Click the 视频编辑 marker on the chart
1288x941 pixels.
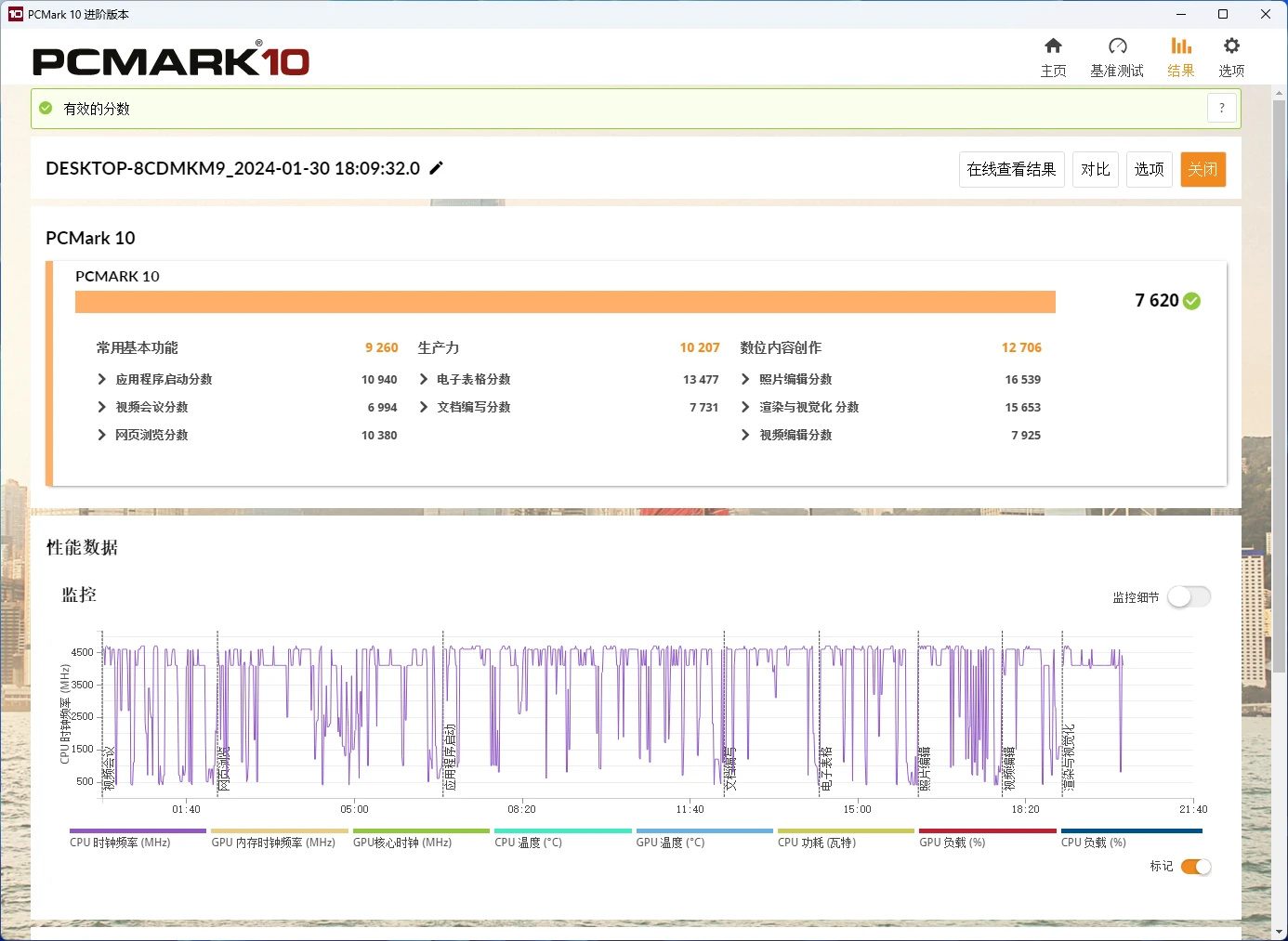click(x=1008, y=768)
